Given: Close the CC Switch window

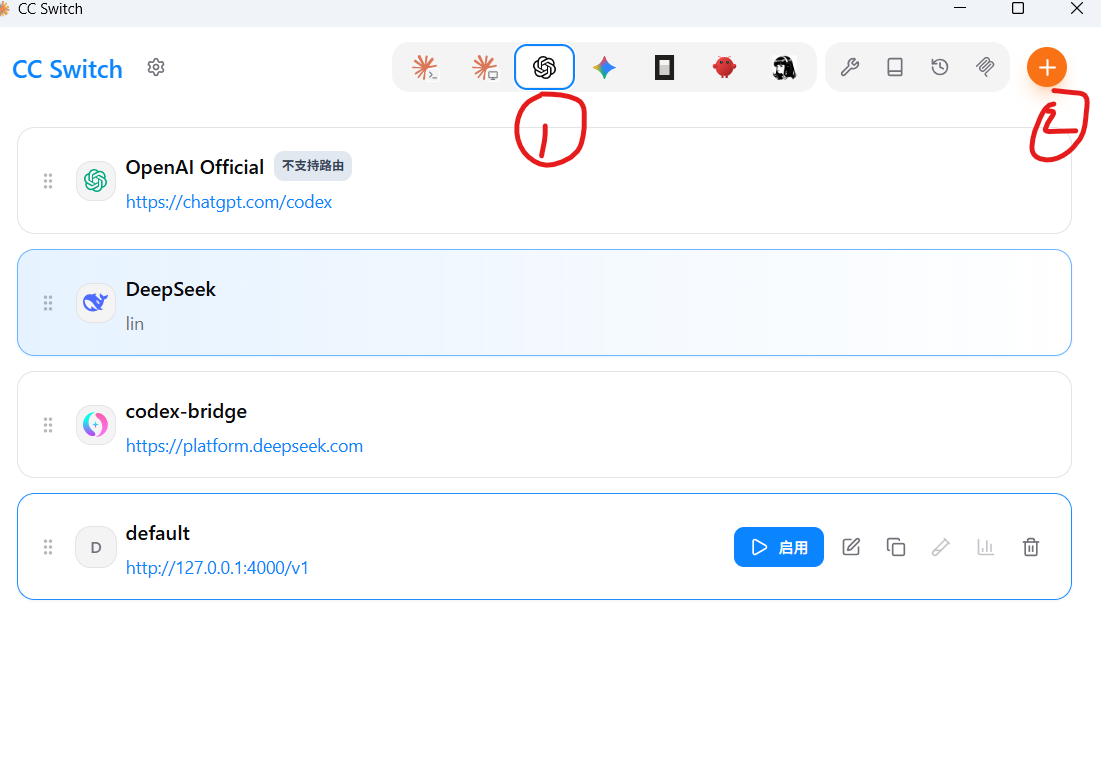Looking at the screenshot, I should [1076, 8].
